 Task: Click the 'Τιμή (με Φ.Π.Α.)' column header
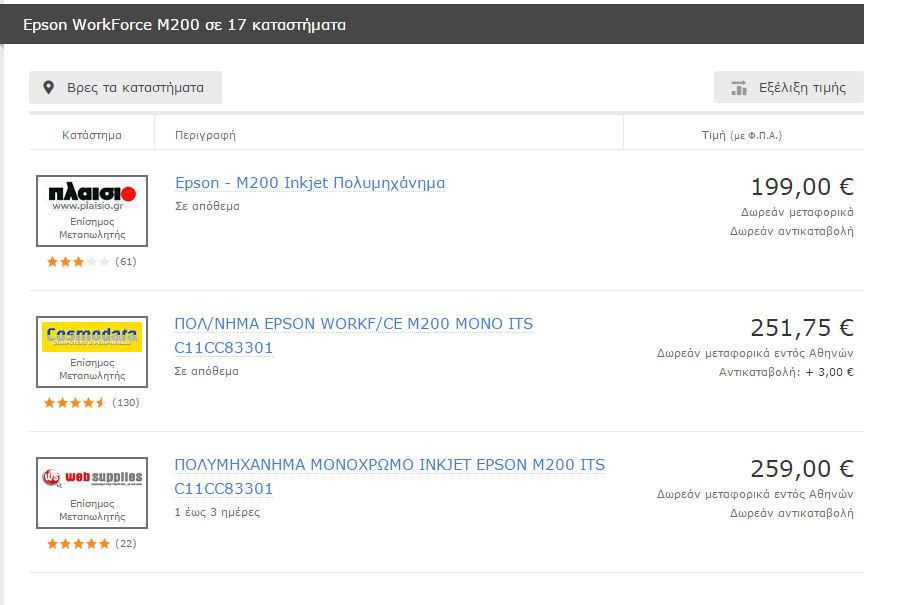[742, 135]
